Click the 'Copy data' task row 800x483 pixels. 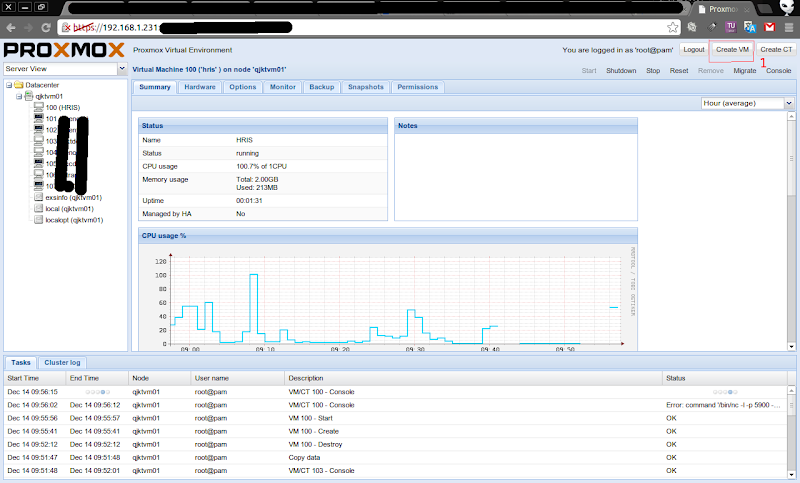(396, 457)
